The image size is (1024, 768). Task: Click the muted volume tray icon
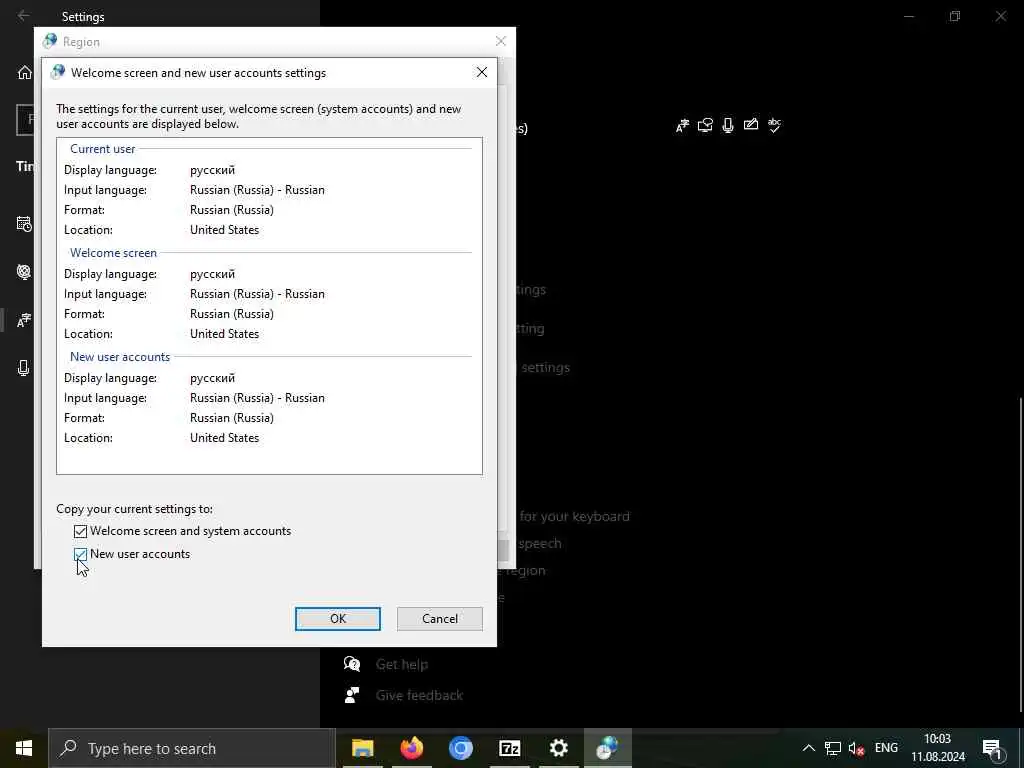pos(856,748)
